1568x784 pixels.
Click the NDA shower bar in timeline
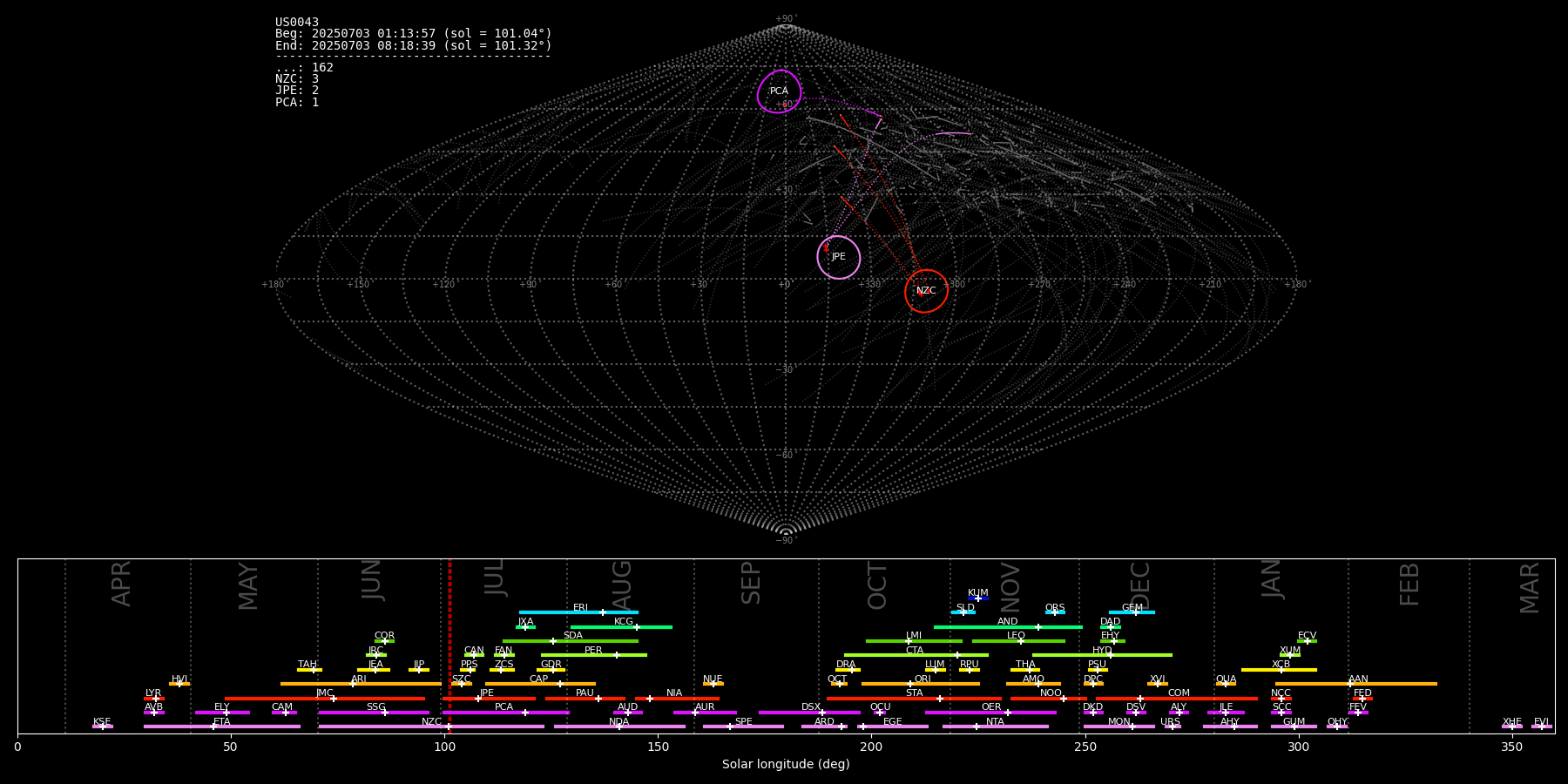point(619,727)
